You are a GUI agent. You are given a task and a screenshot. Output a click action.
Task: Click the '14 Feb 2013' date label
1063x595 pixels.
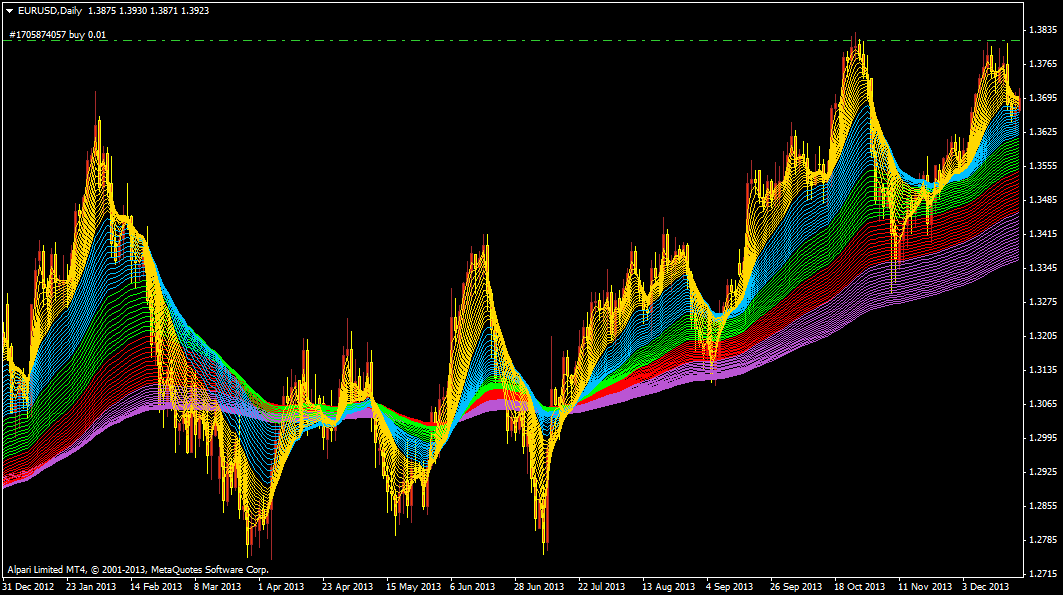(x=155, y=587)
